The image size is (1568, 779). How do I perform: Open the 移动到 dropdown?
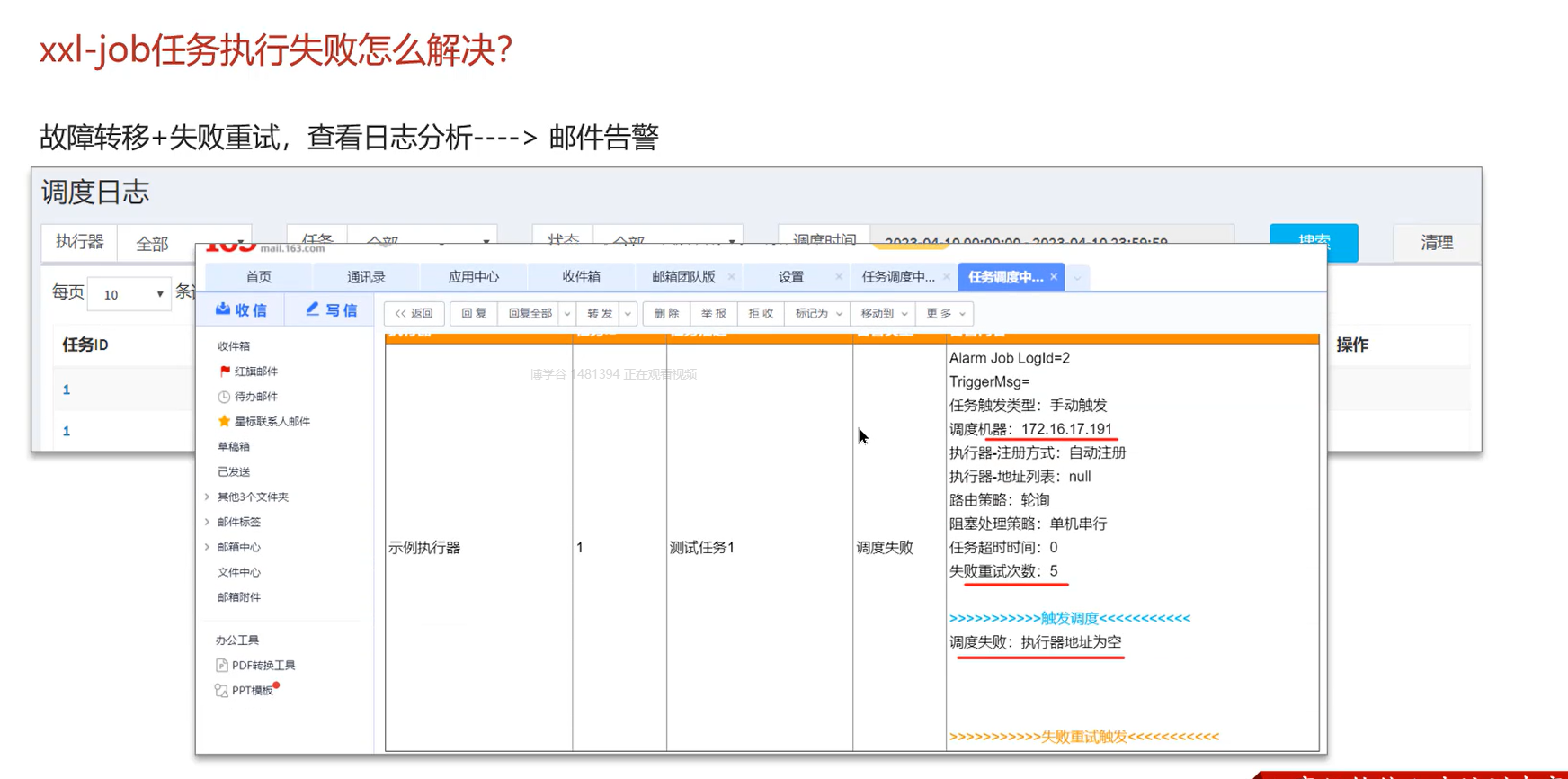(x=884, y=313)
